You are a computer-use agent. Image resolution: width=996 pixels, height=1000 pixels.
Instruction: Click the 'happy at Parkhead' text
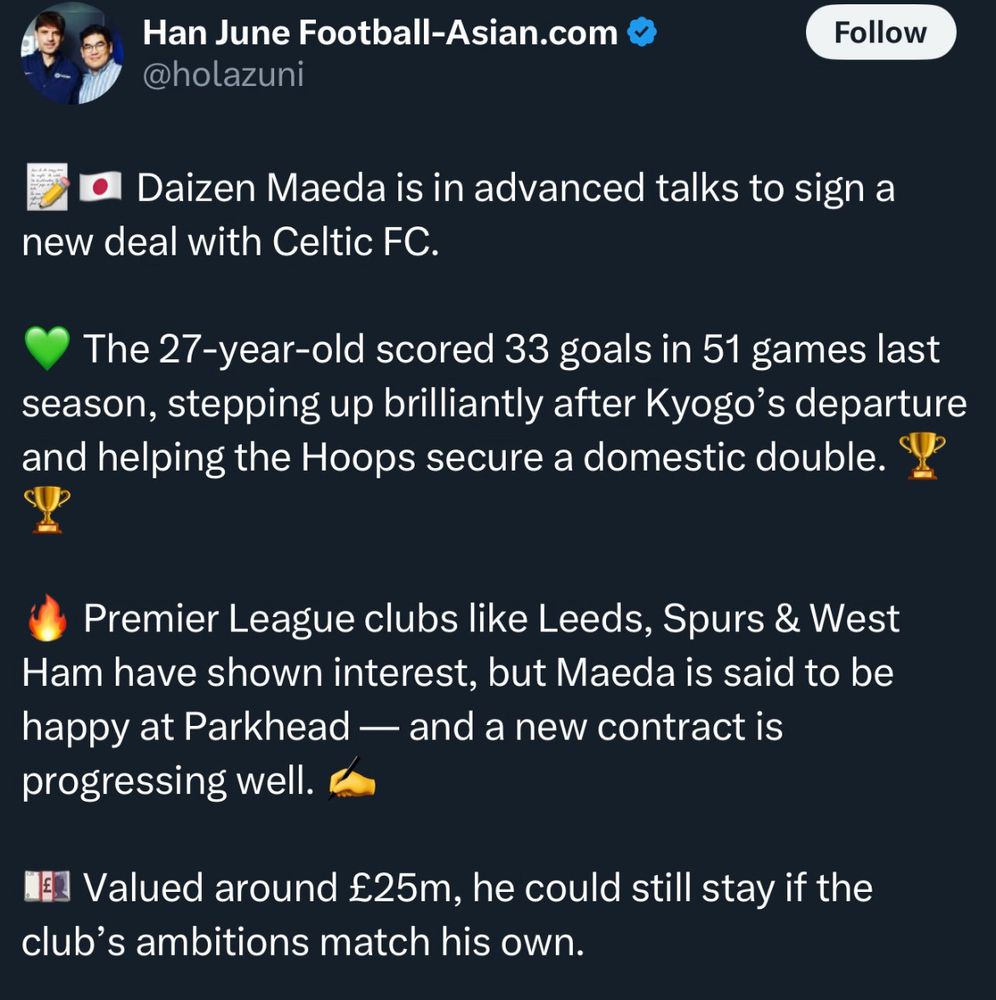point(186,728)
